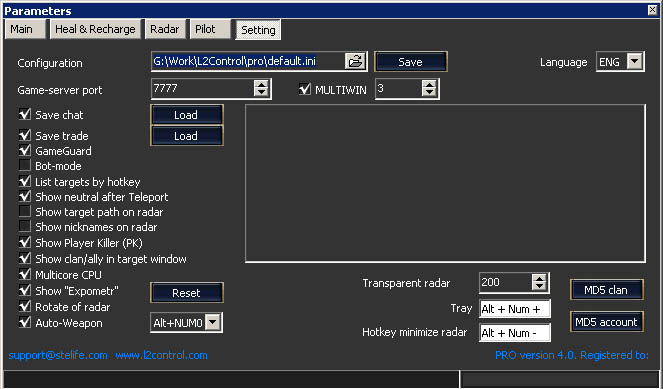Click the PRO version 4.0 registered text

click(572, 355)
